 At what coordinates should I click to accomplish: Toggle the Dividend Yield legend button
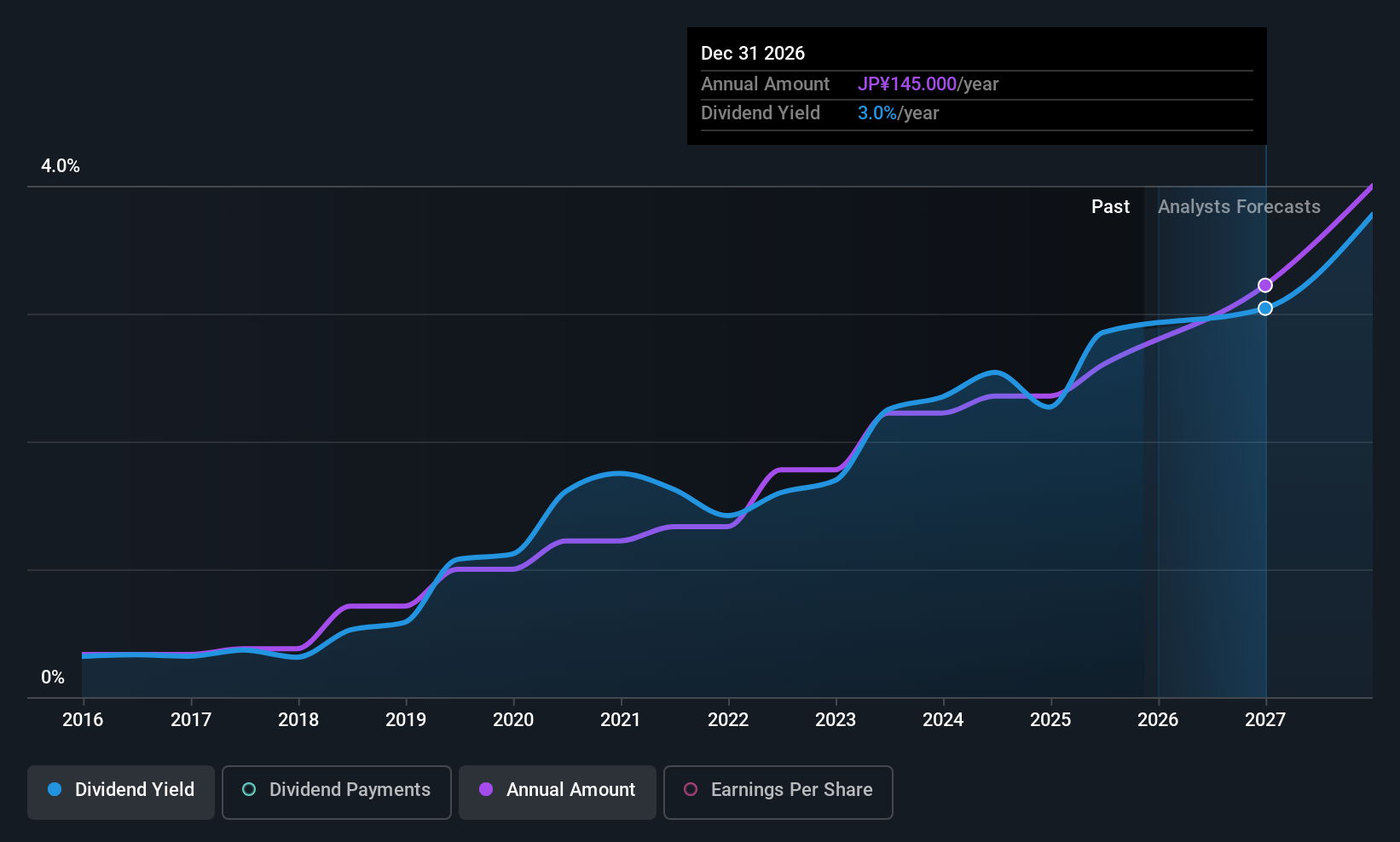click(121, 792)
